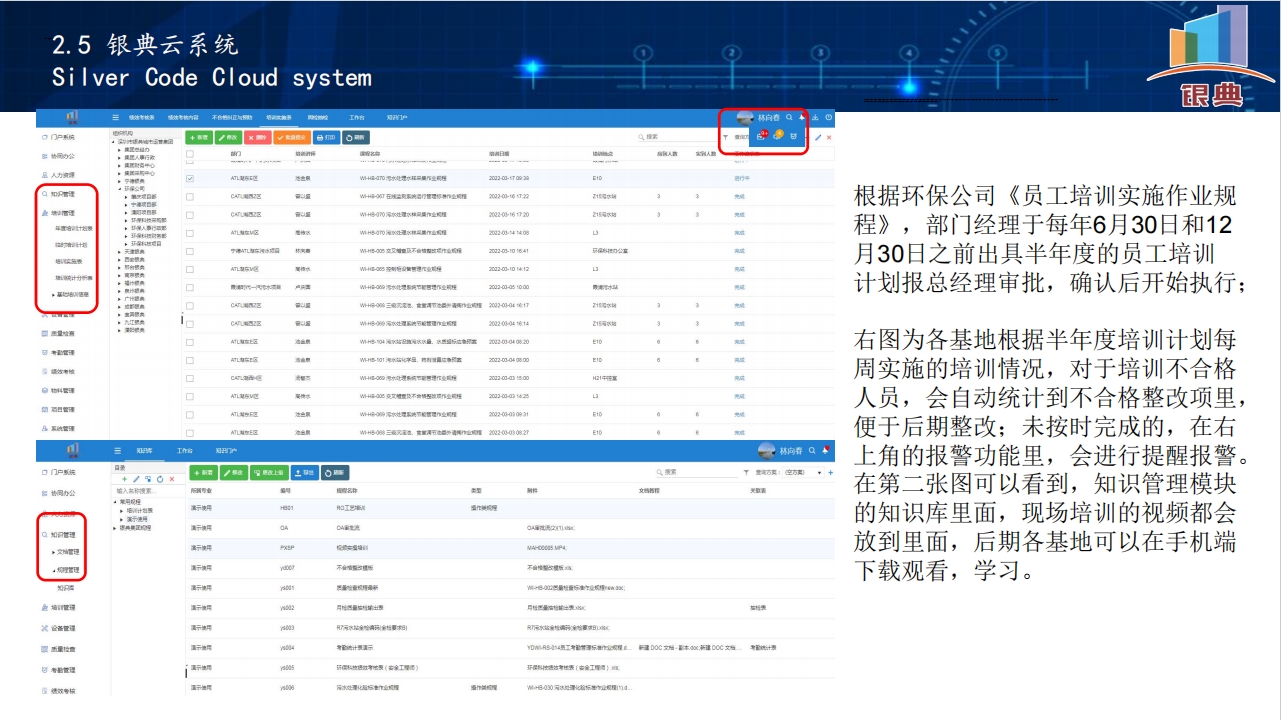Click the filter funnel icon in lower window
The image size is (1281, 720).
pos(746,472)
